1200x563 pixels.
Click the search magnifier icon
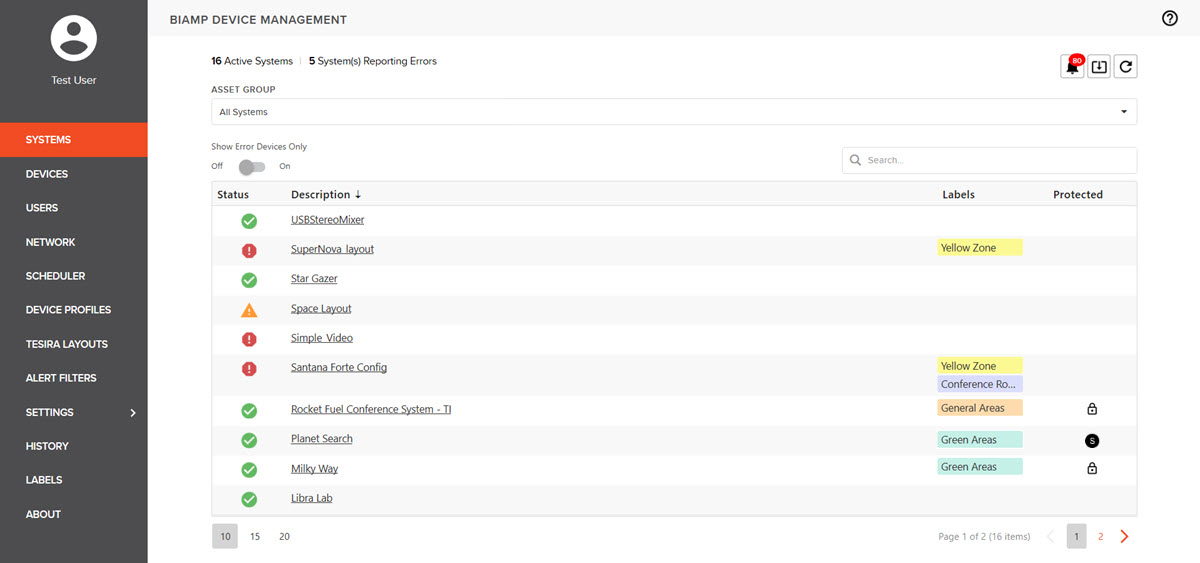(856, 160)
